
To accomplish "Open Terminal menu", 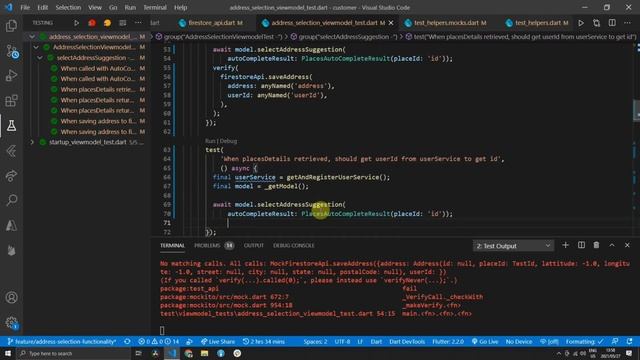I will pos(155,7).
